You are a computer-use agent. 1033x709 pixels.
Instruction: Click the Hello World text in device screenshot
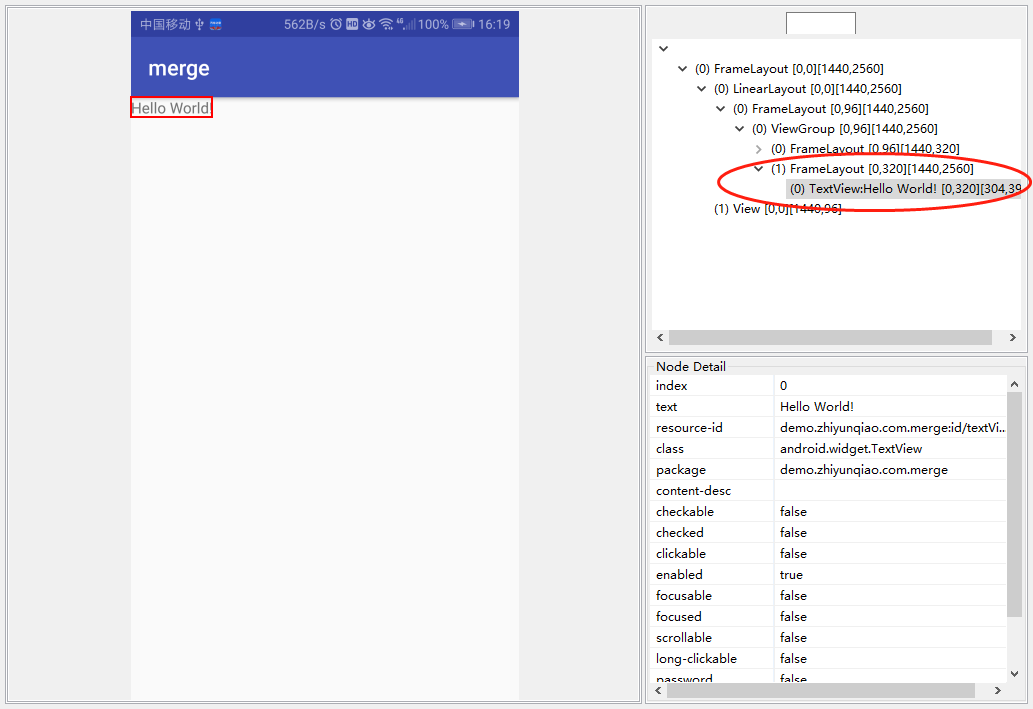click(x=171, y=108)
